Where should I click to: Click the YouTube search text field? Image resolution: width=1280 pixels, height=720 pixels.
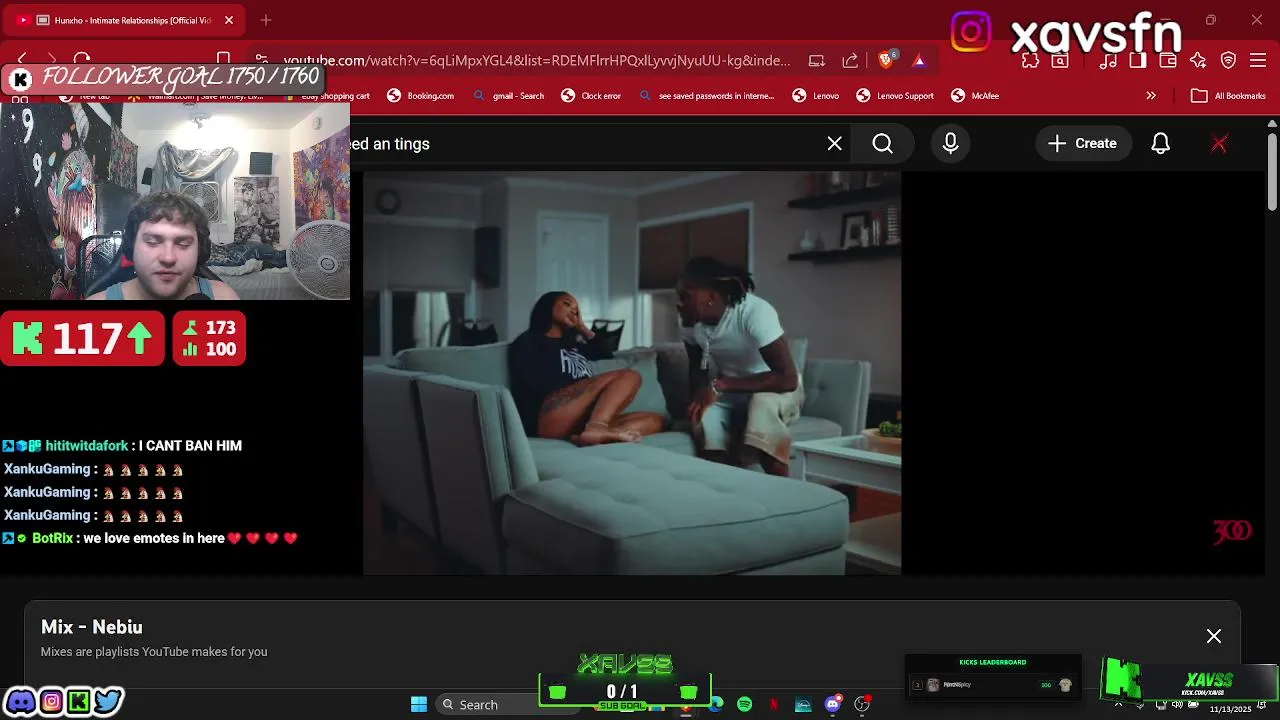(x=583, y=144)
